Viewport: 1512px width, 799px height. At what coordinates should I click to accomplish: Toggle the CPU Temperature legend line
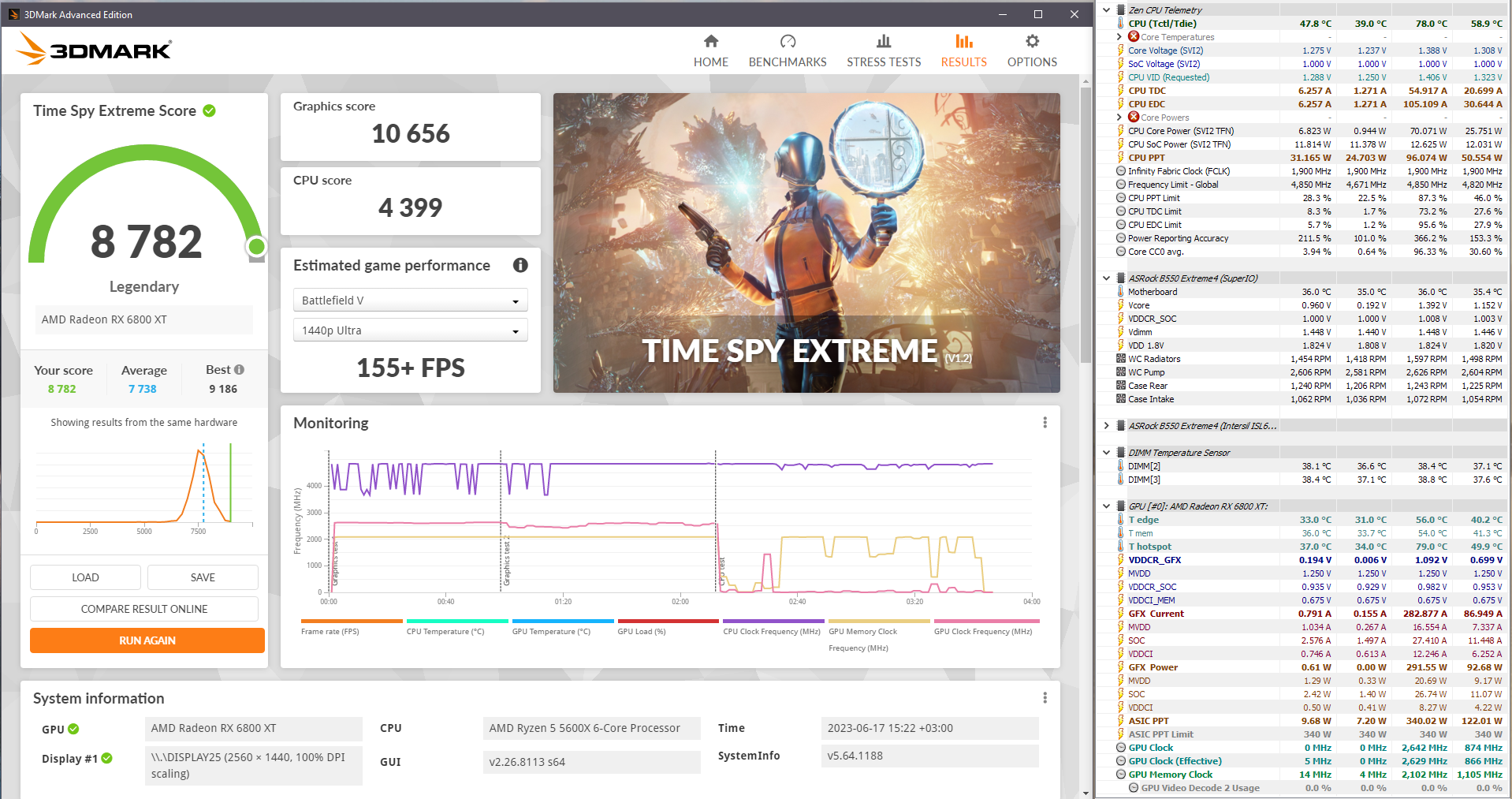click(457, 627)
